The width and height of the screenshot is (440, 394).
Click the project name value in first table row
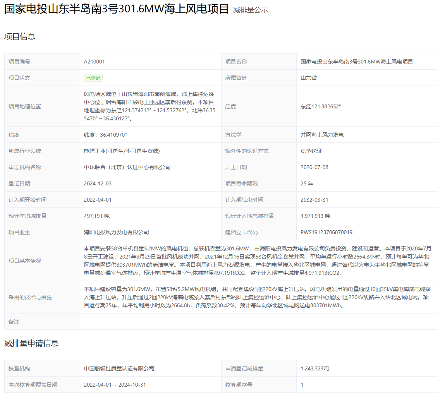tap(357, 61)
